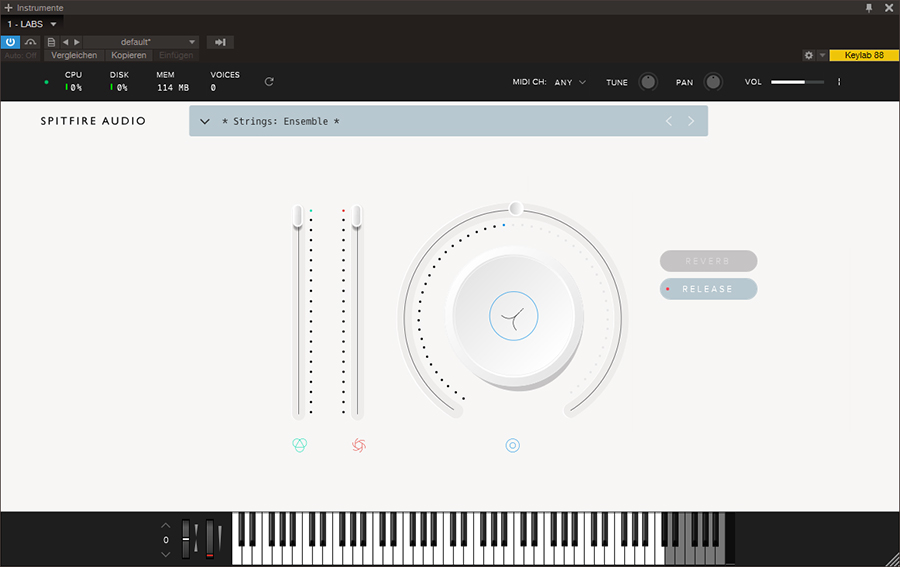Image resolution: width=900 pixels, height=567 pixels.
Task: Click the dynamics slider handle
Action: pyautogui.click(x=356, y=216)
